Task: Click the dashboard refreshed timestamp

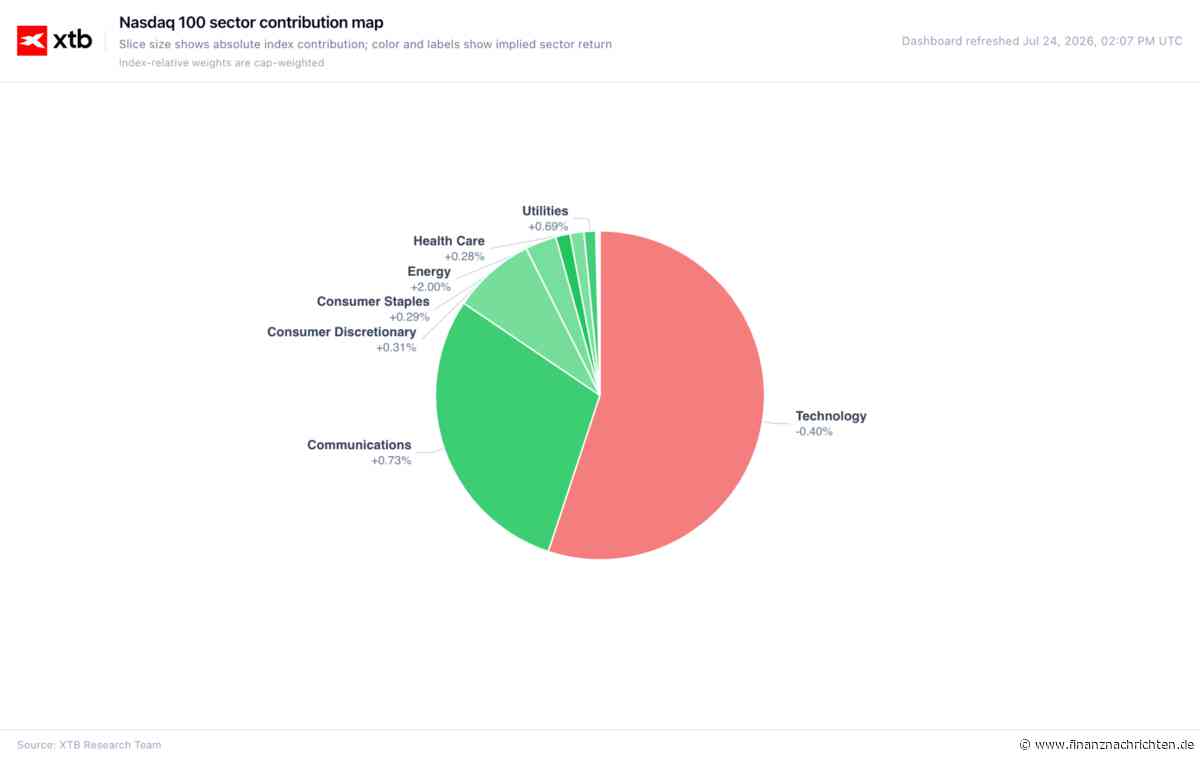Action: tap(1042, 41)
